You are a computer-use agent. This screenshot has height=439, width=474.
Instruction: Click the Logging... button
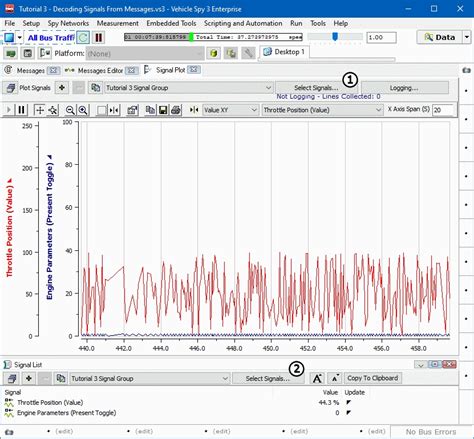(x=404, y=88)
